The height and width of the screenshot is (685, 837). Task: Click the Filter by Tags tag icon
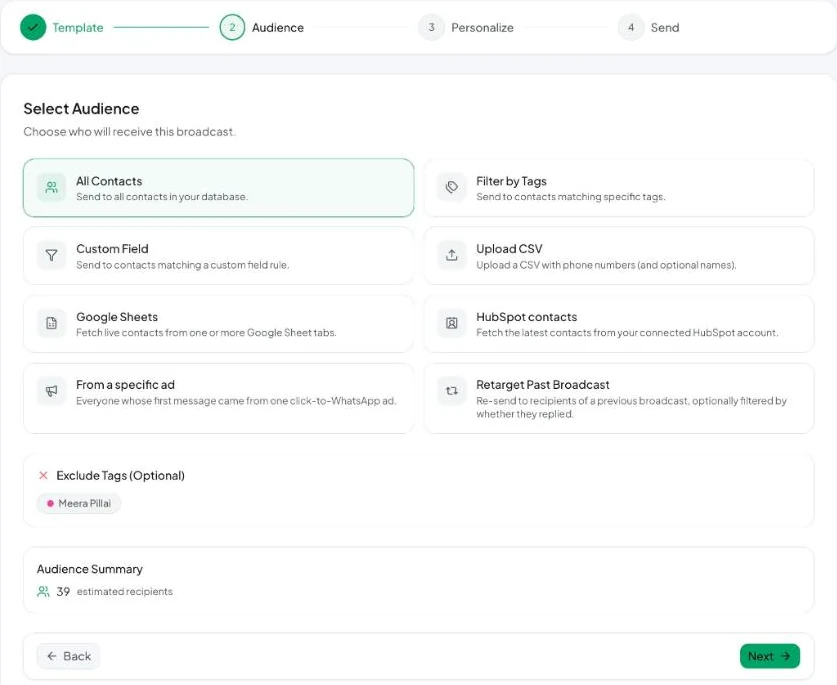point(452,187)
